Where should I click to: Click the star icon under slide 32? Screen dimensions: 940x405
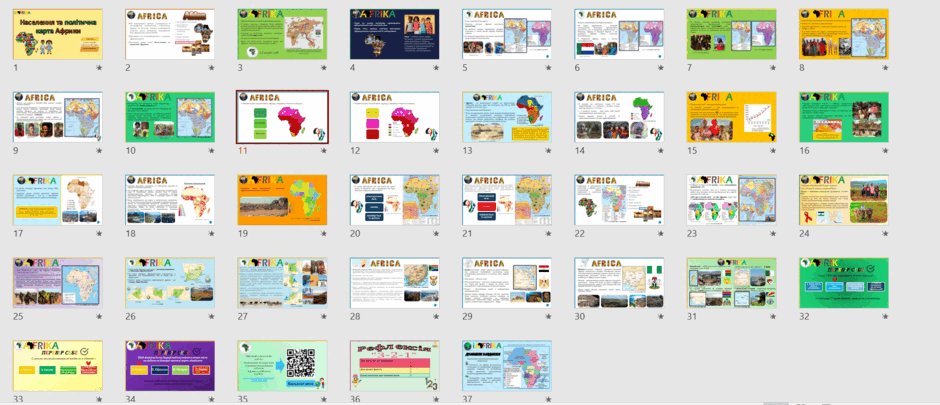(885, 316)
